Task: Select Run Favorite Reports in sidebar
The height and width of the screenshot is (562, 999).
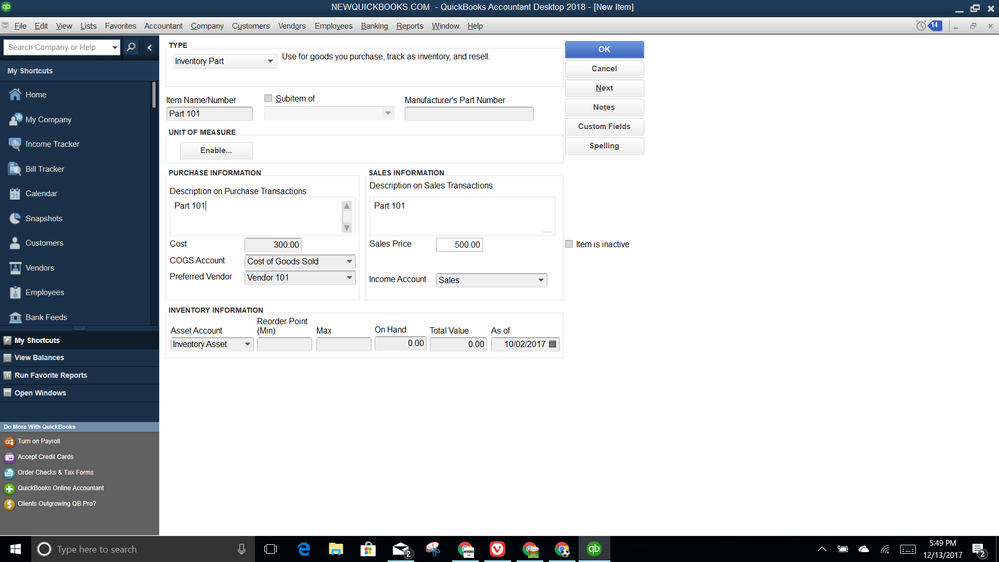Action: click(79, 375)
